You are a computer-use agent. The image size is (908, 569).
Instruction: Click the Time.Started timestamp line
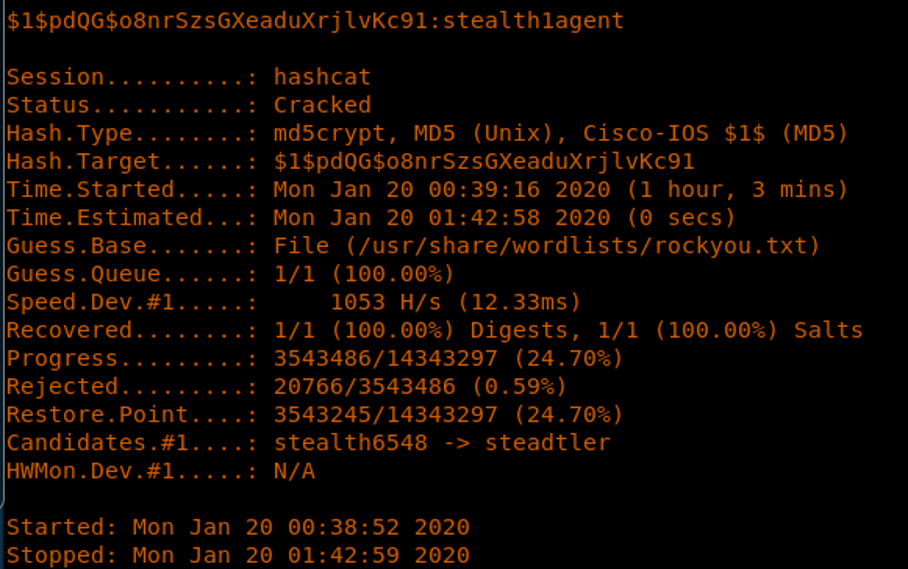pyautogui.click(x=560, y=189)
